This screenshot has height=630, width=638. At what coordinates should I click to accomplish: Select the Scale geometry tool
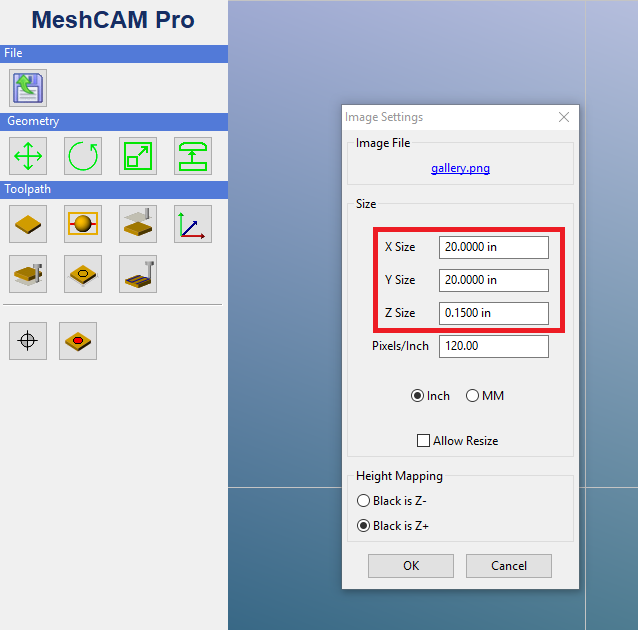138,156
